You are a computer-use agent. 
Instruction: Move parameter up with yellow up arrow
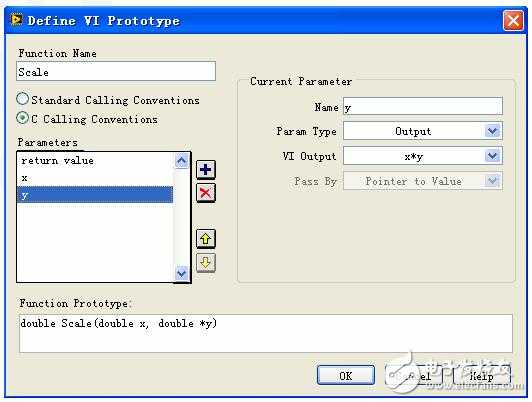tap(206, 239)
